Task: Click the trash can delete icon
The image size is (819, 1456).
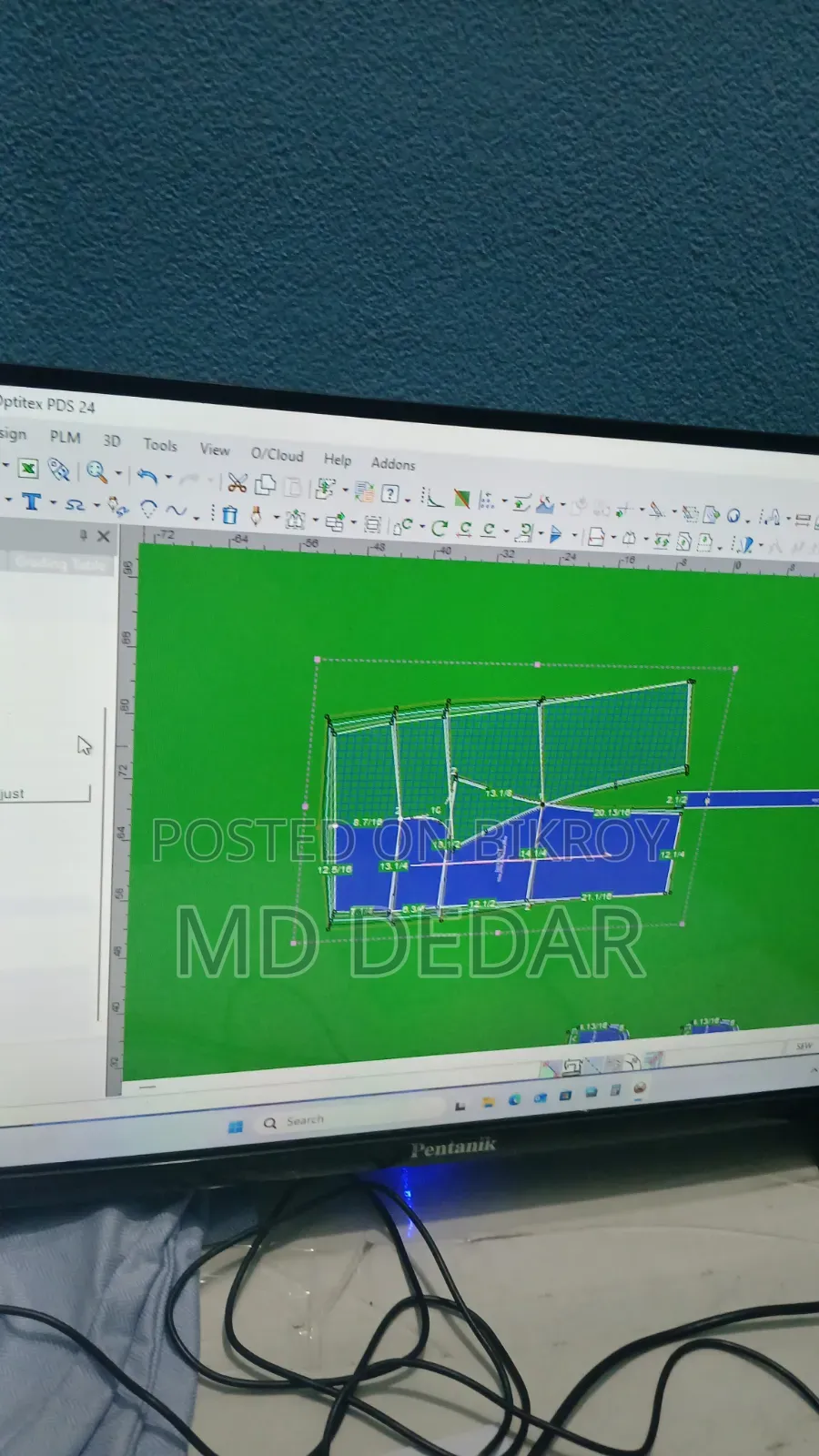Action: point(229,515)
